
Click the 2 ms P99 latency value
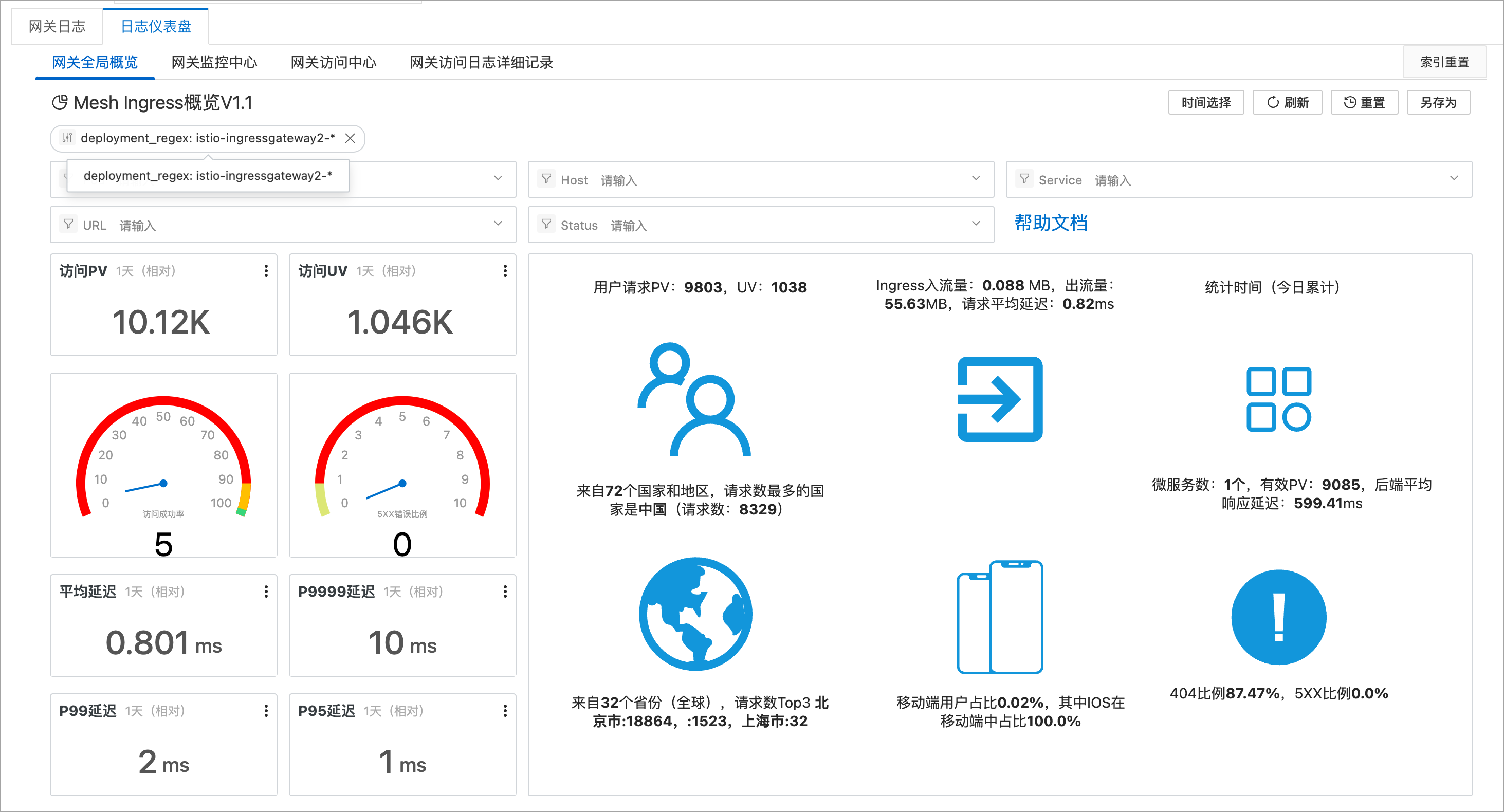coord(163,762)
